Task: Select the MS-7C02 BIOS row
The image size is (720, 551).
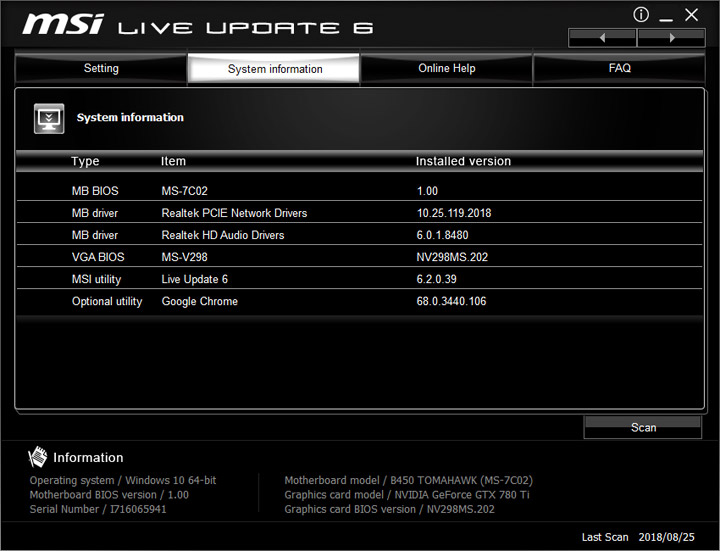Action: point(360,191)
